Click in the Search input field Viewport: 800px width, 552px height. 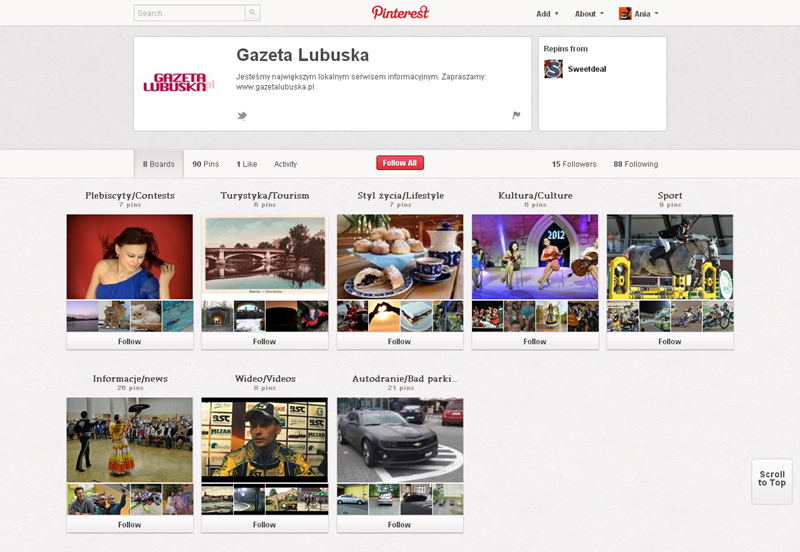tap(189, 14)
